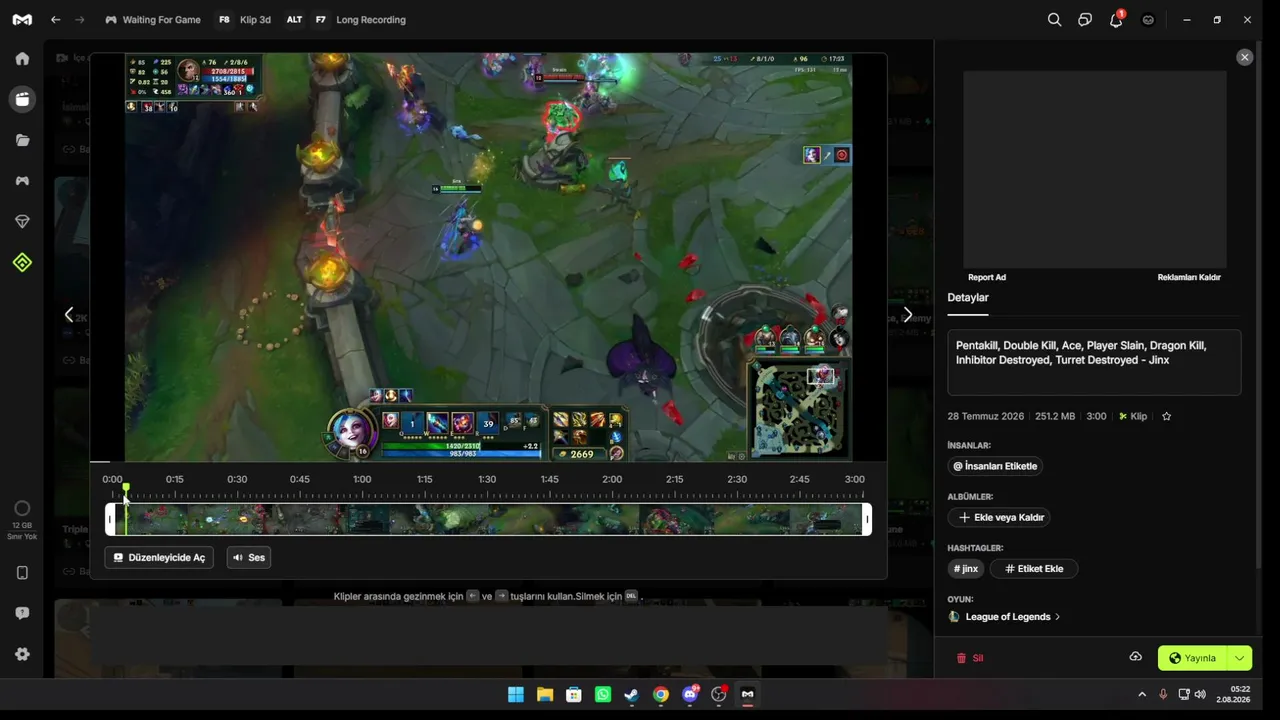The height and width of the screenshot is (720, 1280).
Task: Open the mobile phone icon in the sidebar
Action: [x=22, y=573]
